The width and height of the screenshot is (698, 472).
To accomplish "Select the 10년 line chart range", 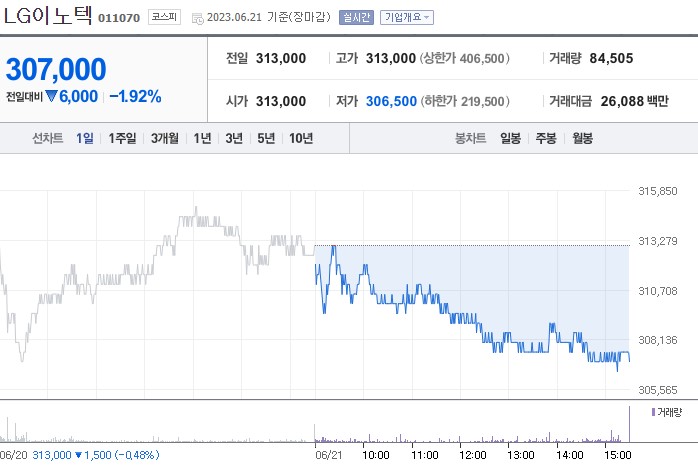I will point(301,138).
